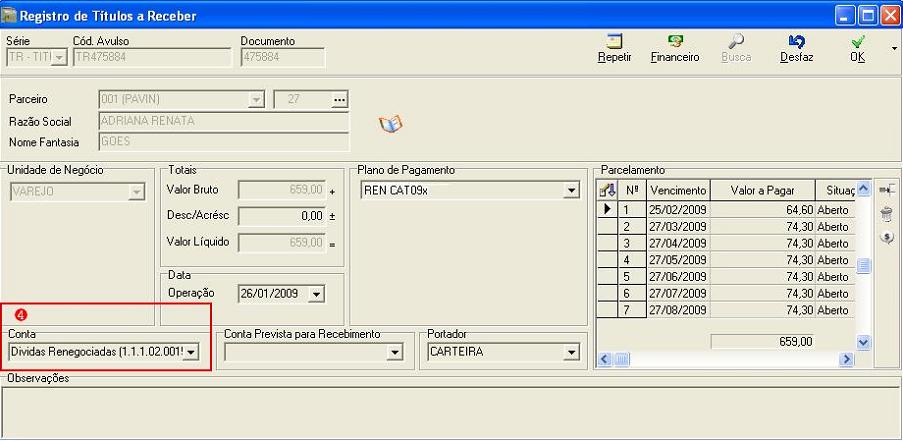The image size is (903, 441).
Task: Click the Repetir toolbar button
Action: 614,48
